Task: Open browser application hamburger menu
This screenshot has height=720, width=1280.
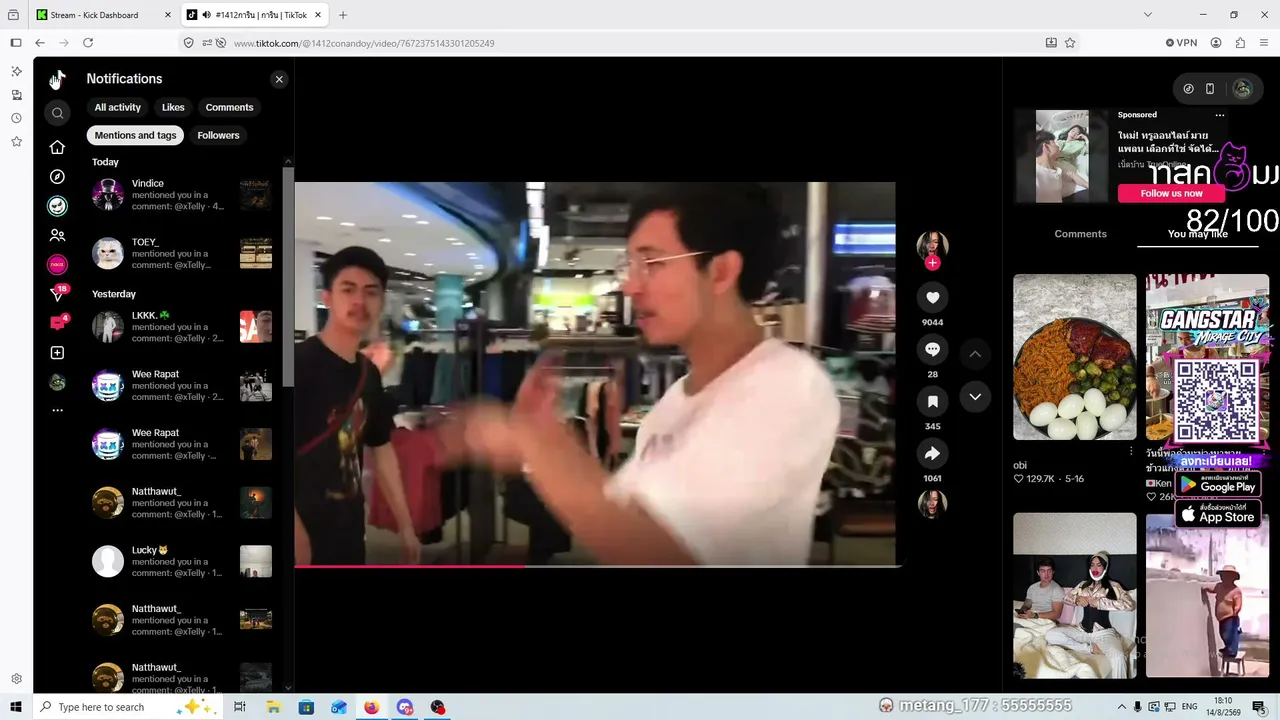Action: (x=1264, y=43)
